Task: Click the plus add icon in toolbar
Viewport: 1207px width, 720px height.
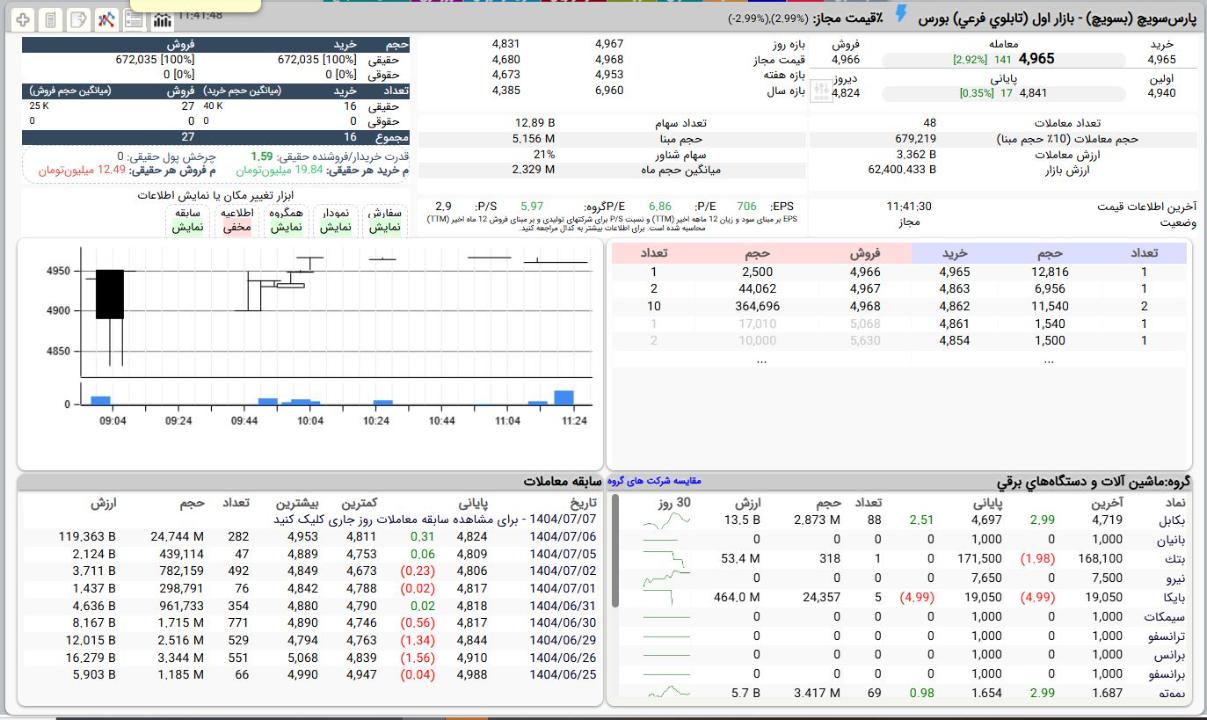Action: tap(23, 20)
